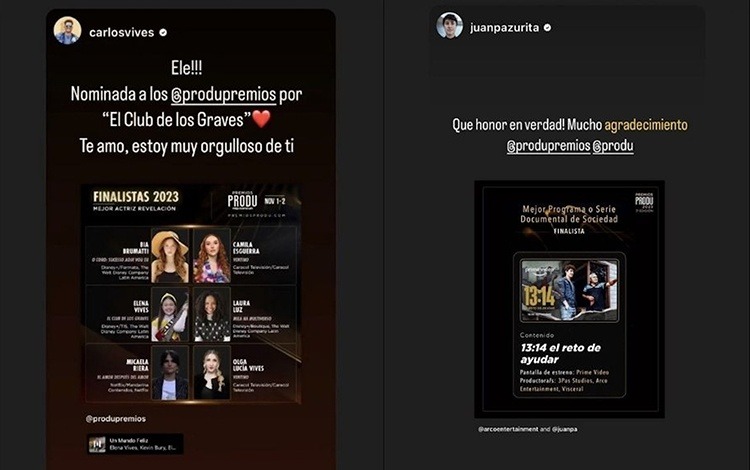This screenshot has width=750, height=470.
Task: Open @produpremios mention in Carlos Vives story
Action: click(x=224, y=94)
